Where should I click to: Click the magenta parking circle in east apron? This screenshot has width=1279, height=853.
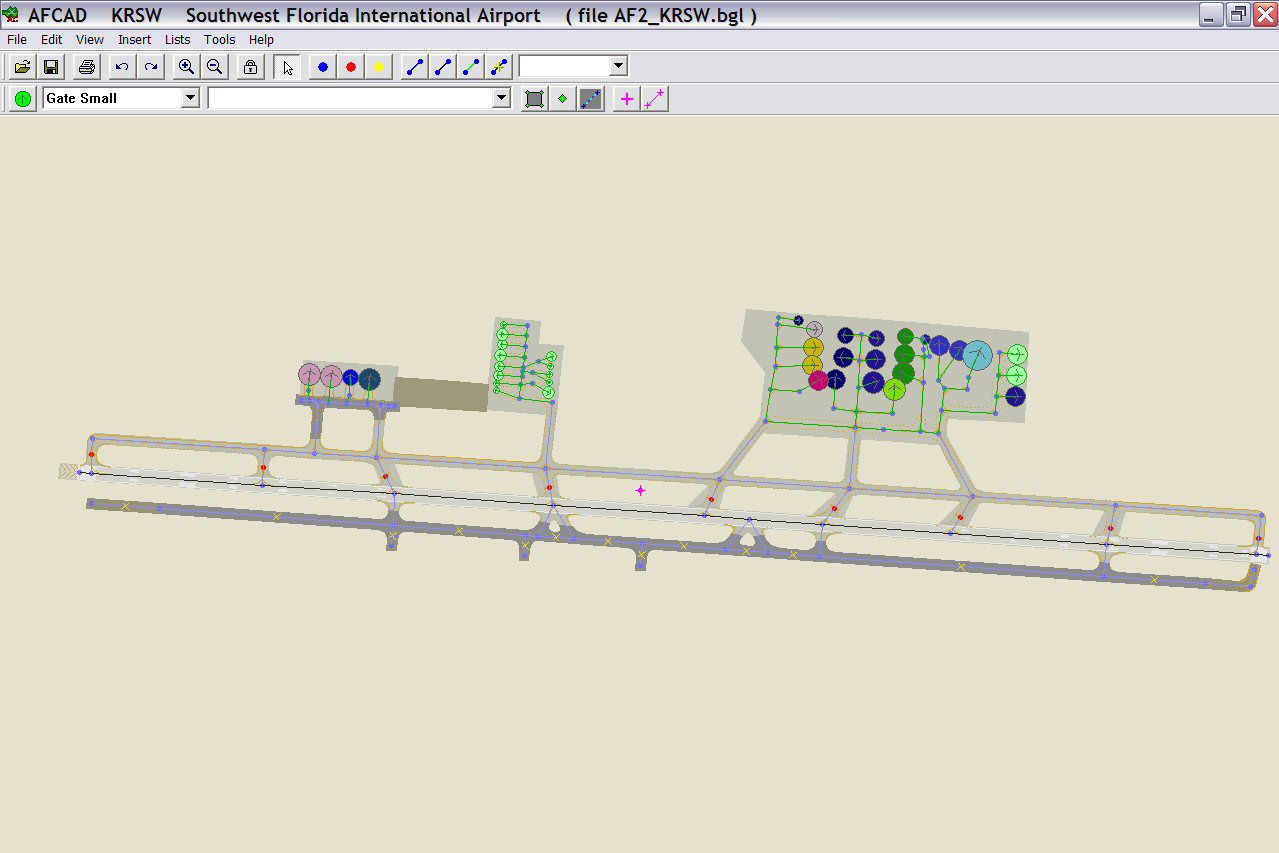(819, 380)
